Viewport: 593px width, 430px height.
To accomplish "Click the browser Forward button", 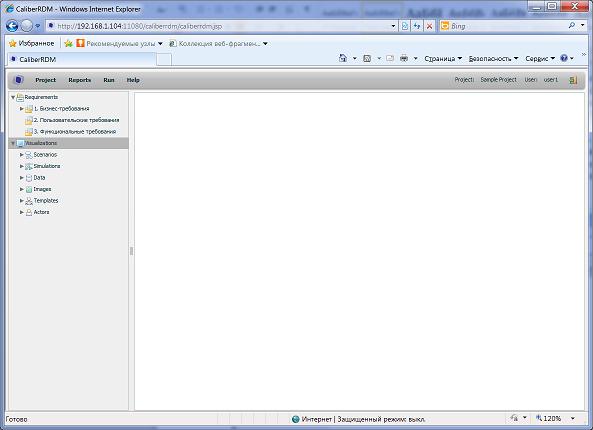I will pyautogui.click(x=26, y=26).
